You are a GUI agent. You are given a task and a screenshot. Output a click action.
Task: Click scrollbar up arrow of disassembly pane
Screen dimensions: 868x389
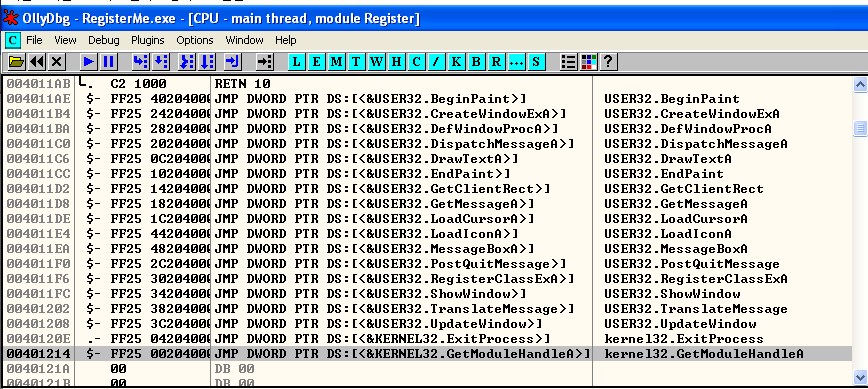point(860,85)
